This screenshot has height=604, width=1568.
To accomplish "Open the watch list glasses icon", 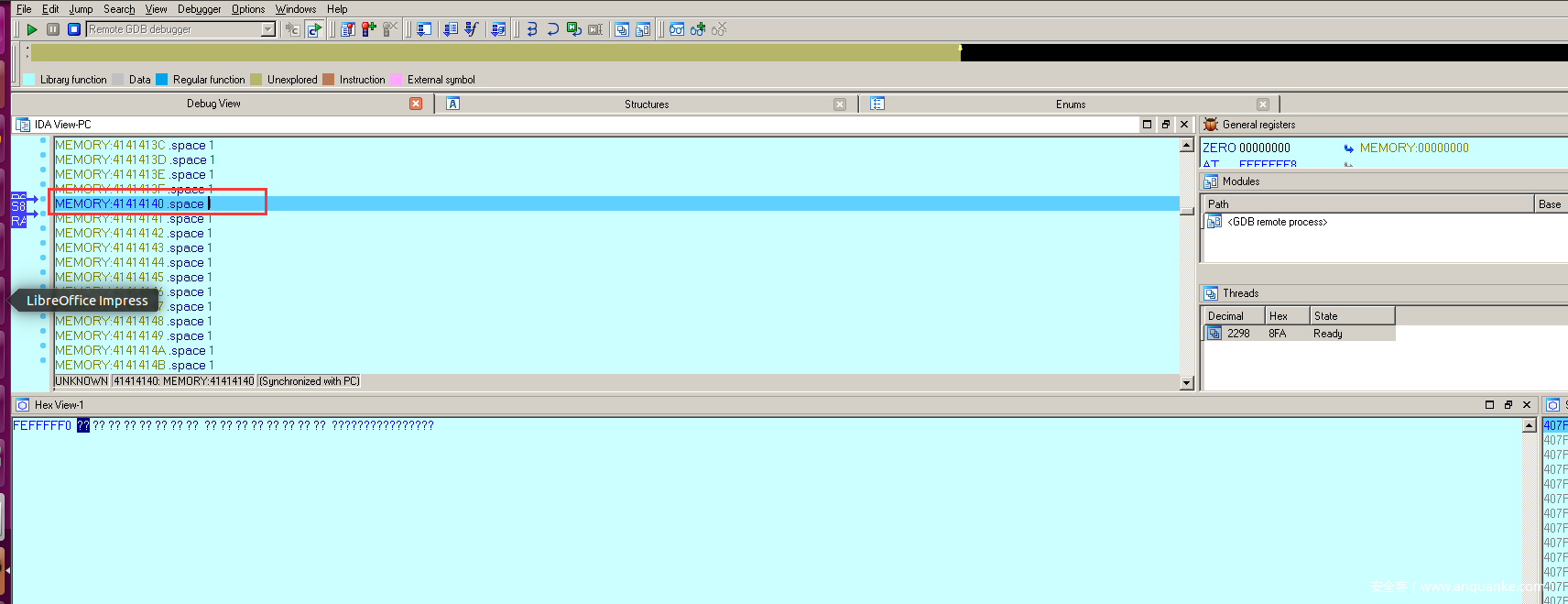I will click(x=677, y=29).
